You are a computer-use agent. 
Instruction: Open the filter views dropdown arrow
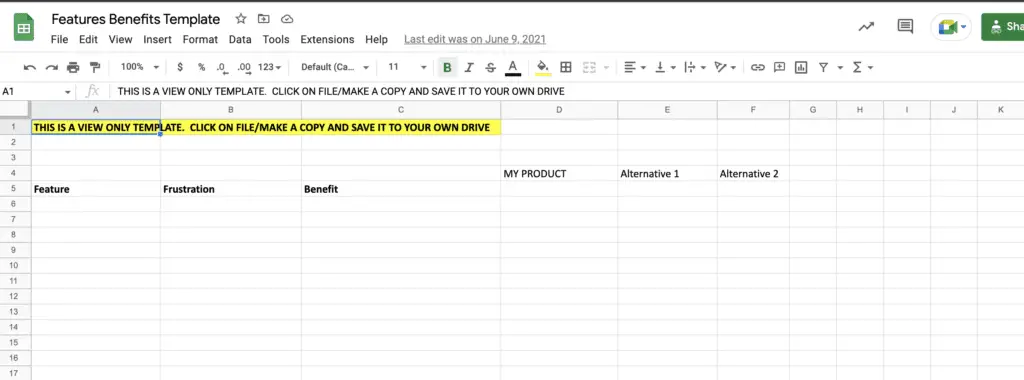point(840,67)
